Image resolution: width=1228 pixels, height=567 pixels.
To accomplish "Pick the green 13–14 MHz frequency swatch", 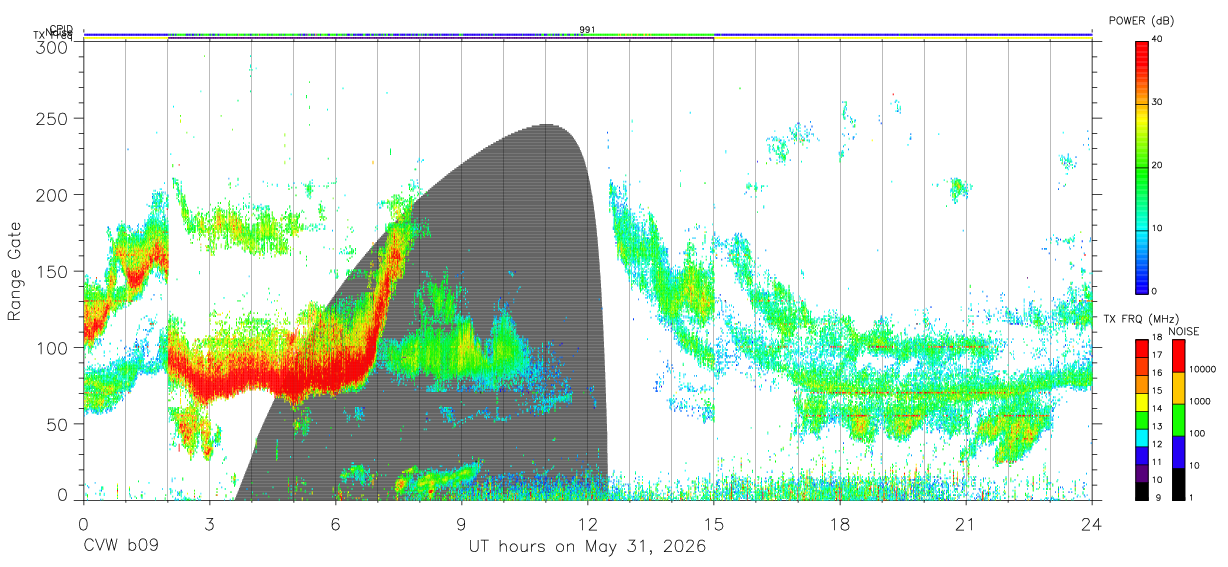I will pyautogui.click(x=1141, y=418).
